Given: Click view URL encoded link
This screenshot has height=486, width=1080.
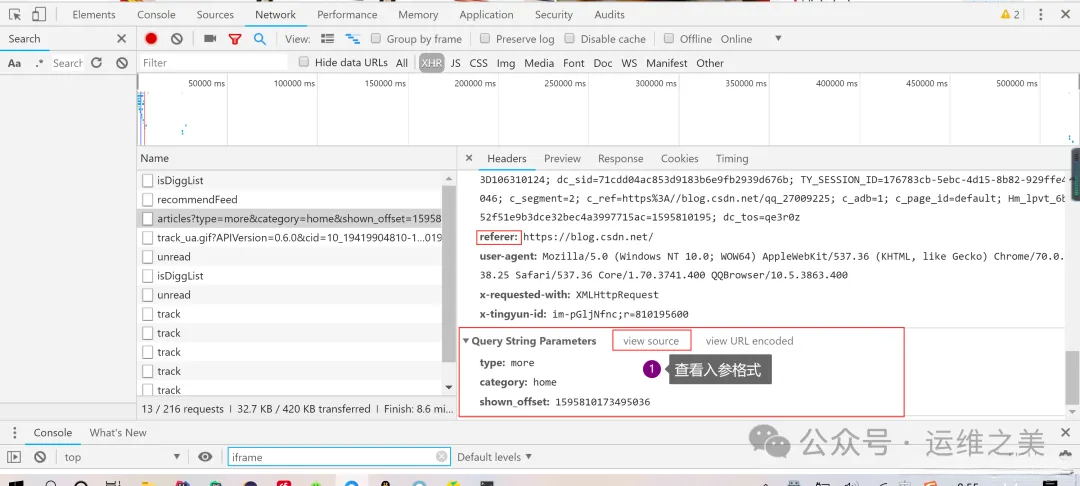Looking at the screenshot, I should pos(749,341).
